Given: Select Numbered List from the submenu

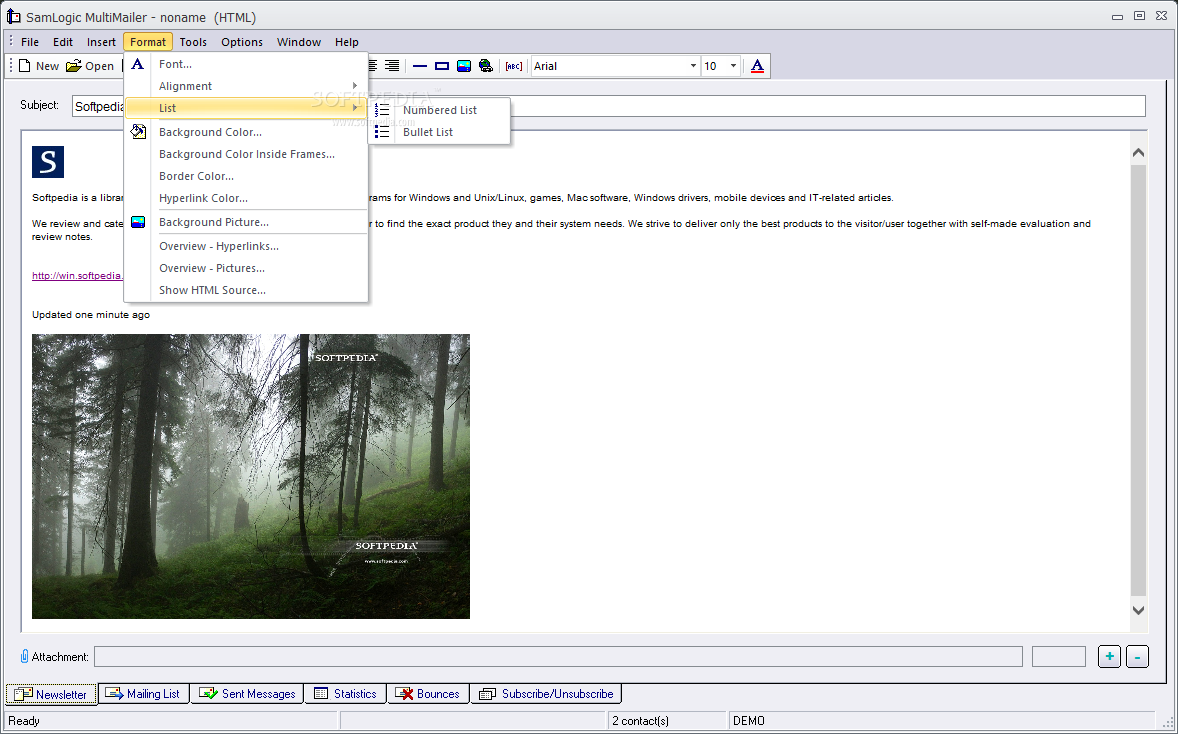Looking at the screenshot, I should tap(439, 110).
